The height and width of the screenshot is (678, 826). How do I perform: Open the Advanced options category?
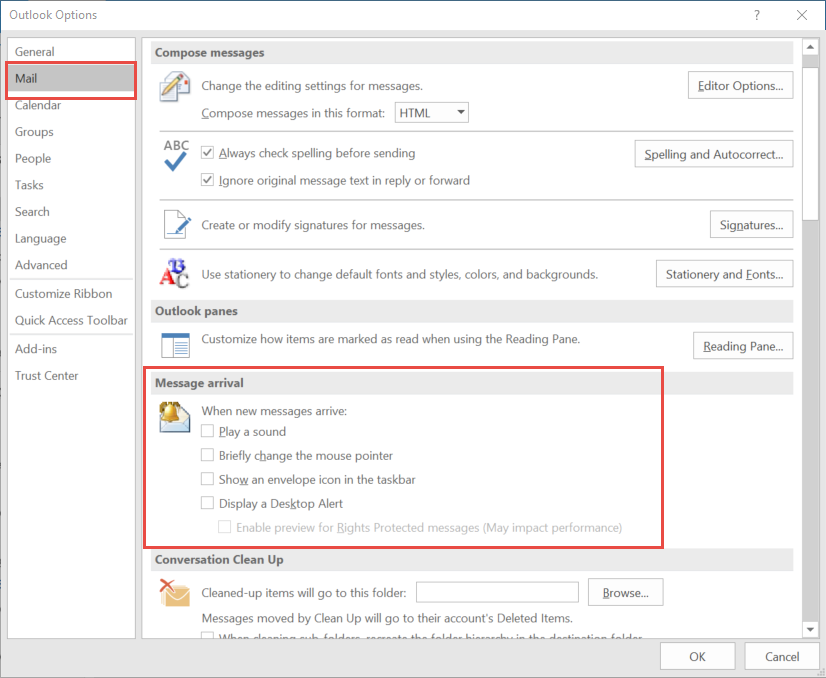pyautogui.click(x=71, y=265)
